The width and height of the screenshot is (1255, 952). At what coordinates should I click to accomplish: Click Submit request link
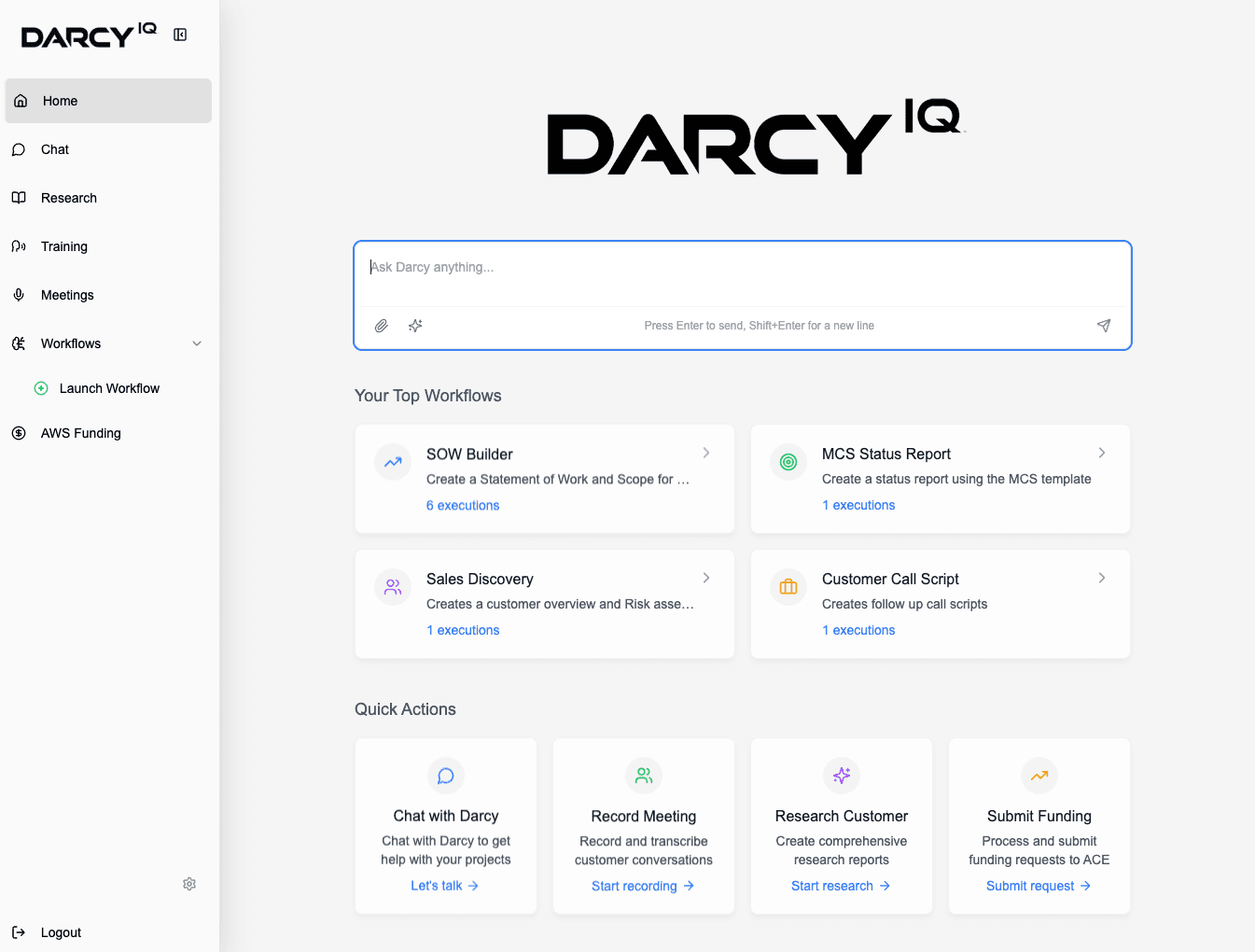pos(1039,886)
